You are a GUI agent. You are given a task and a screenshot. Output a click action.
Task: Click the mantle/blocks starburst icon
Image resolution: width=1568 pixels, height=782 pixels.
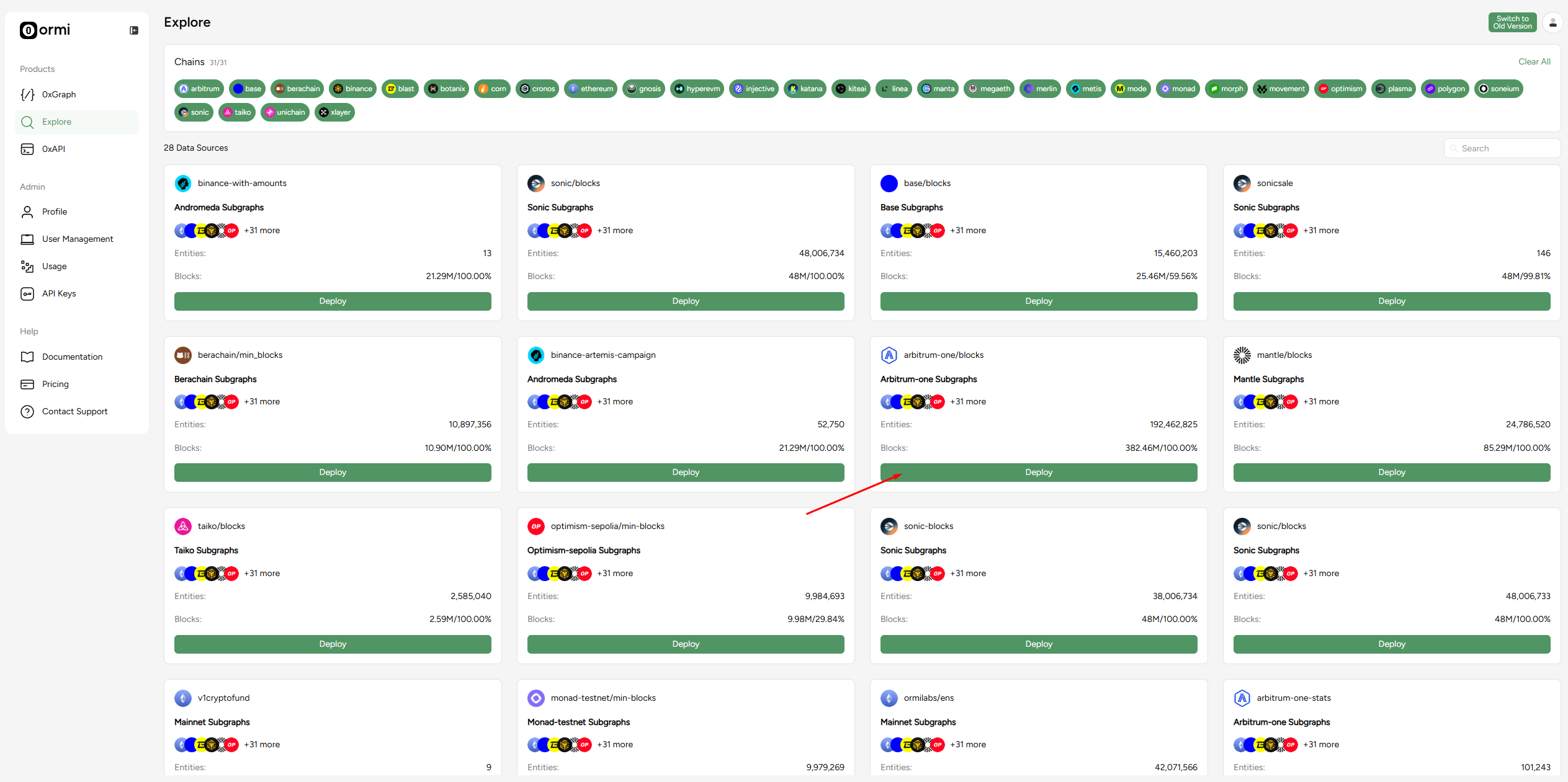[1242, 355]
